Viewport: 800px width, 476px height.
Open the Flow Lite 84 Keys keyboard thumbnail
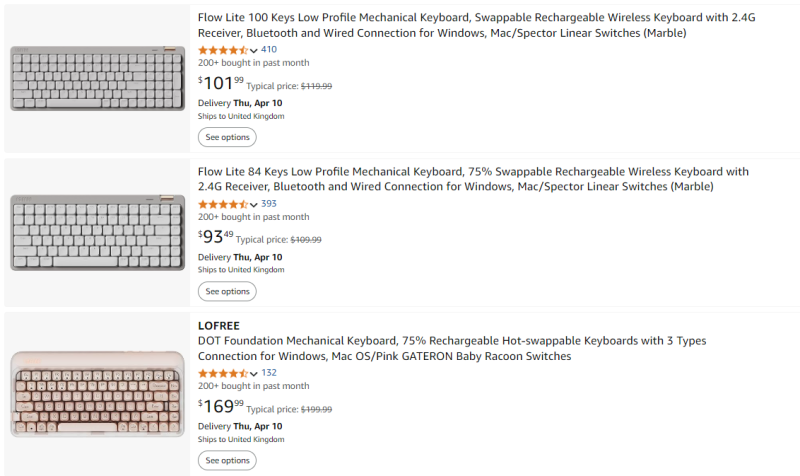(x=97, y=232)
